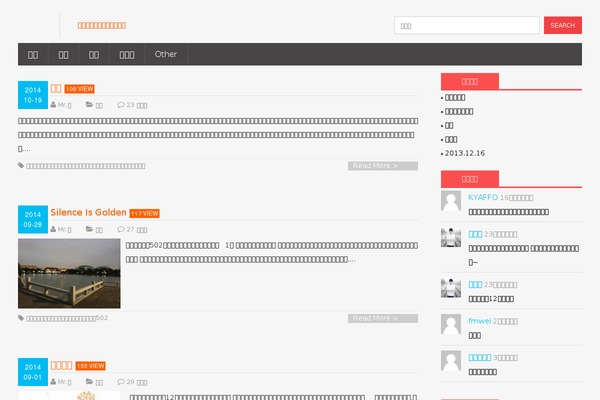
Task: Open the Other menu in navigation bar
Action: (x=166, y=54)
